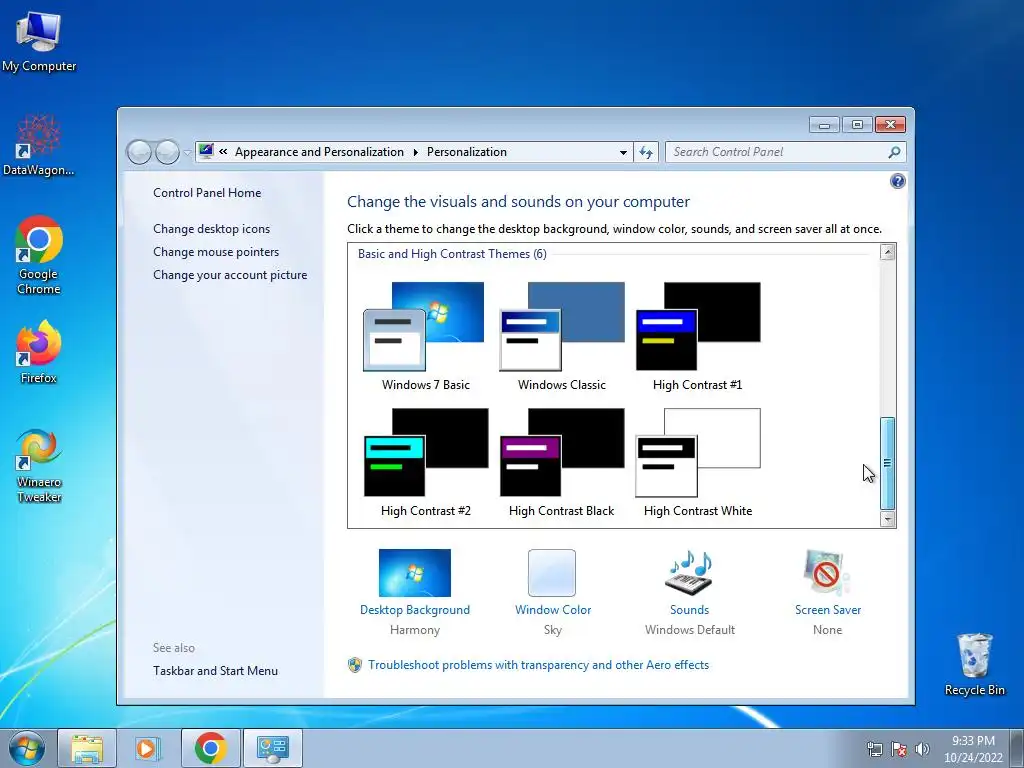Screen dimensions: 1024x768
Task: Click the search magnifier icon
Action: tap(894, 152)
